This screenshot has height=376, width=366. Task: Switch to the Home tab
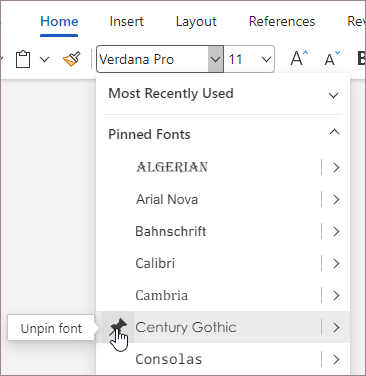point(59,21)
